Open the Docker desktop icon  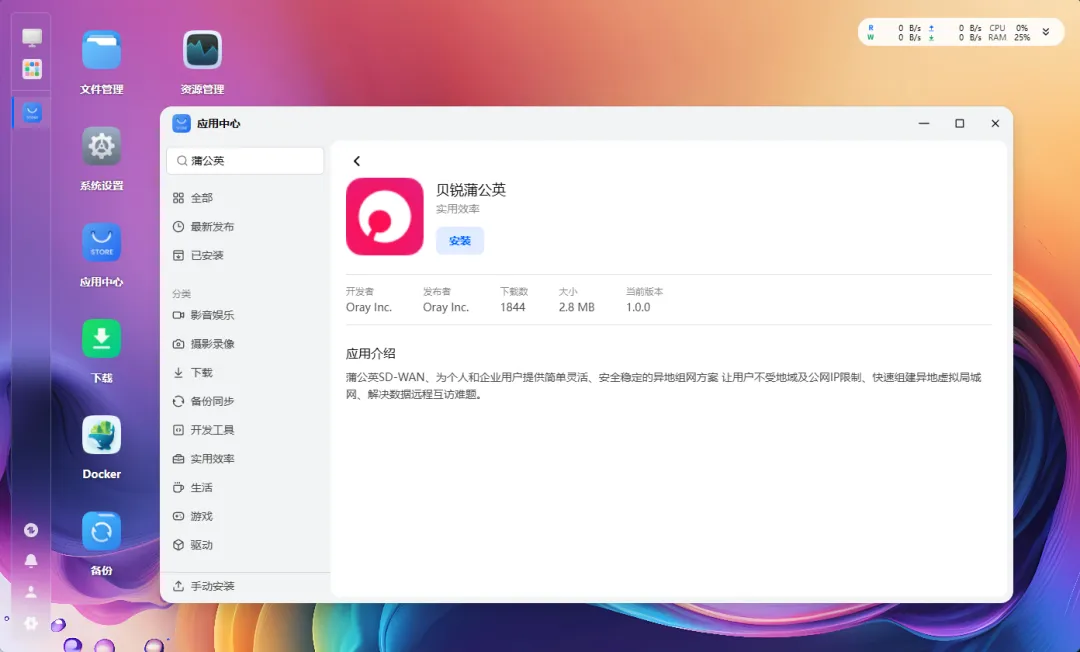click(102, 436)
